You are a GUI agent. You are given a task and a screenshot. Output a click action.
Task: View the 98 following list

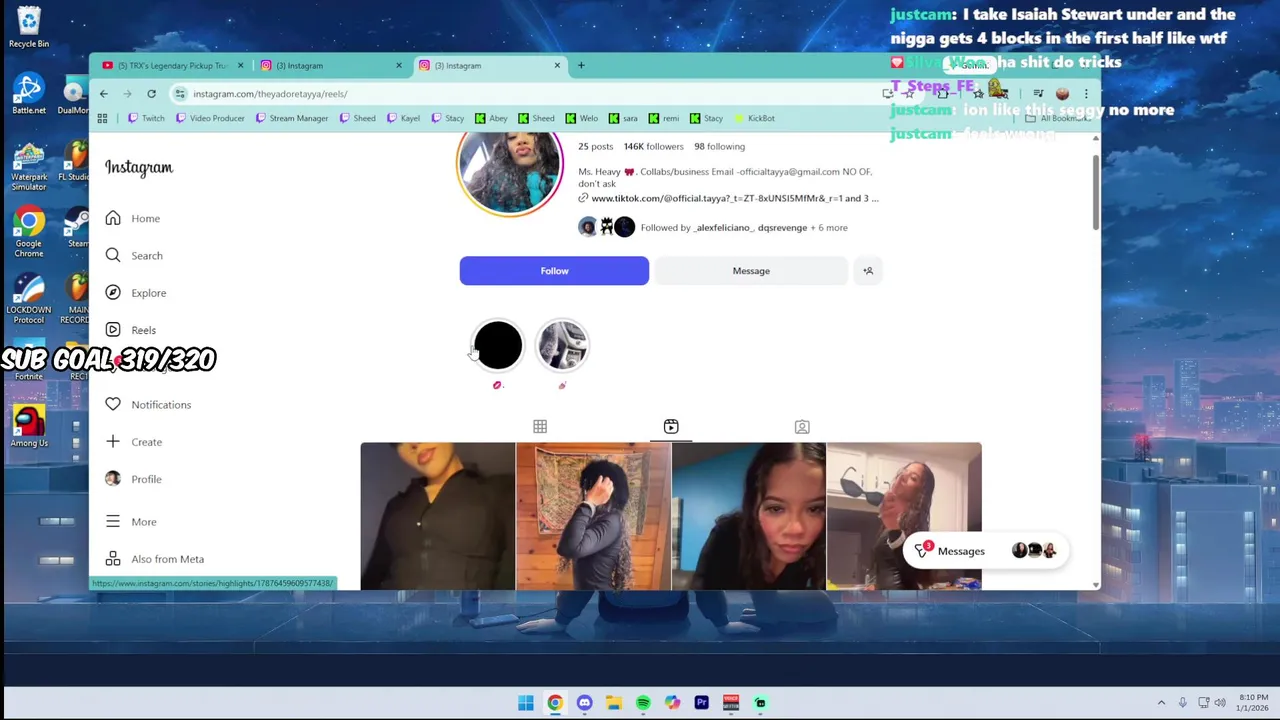[x=719, y=146]
